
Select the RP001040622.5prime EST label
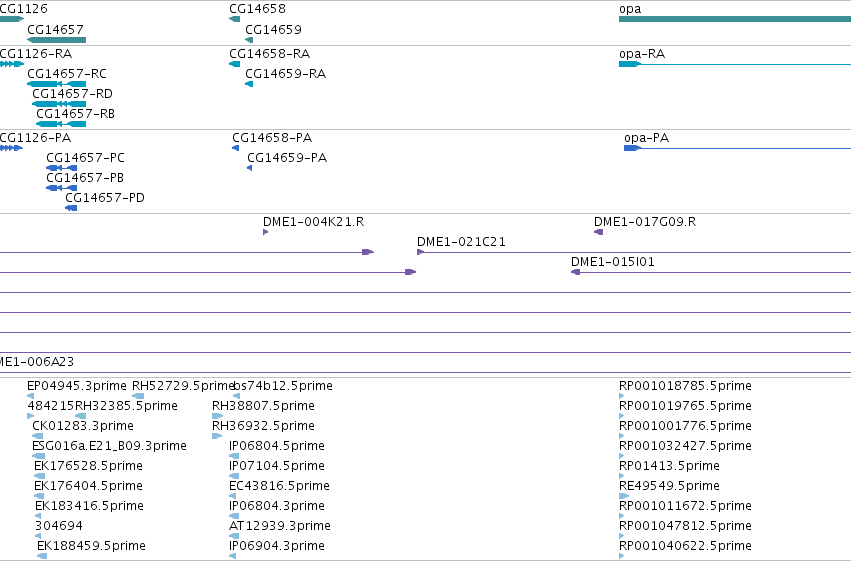click(685, 546)
